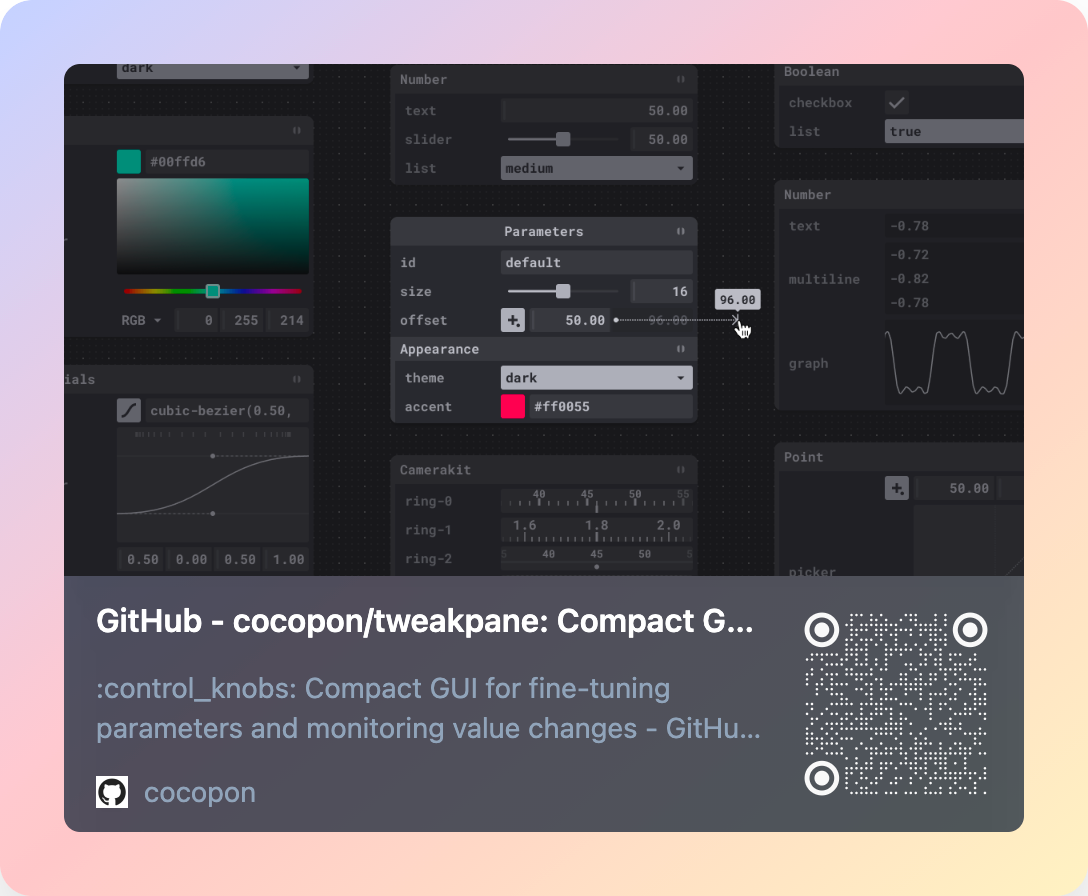Collapse the Parameters folder with its toggle icon
The width and height of the screenshot is (1088, 896).
(681, 231)
